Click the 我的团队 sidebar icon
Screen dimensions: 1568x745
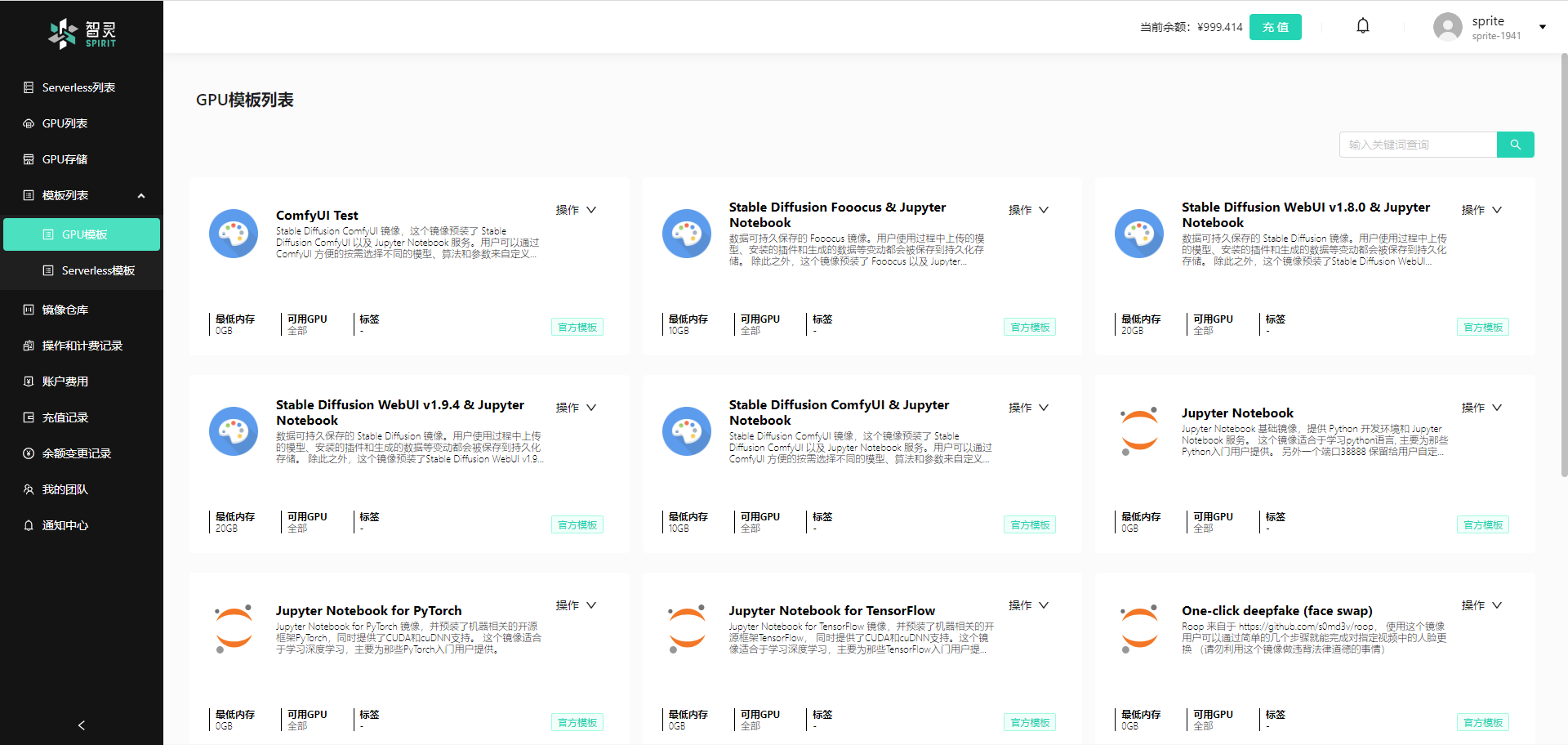coord(29,489)
